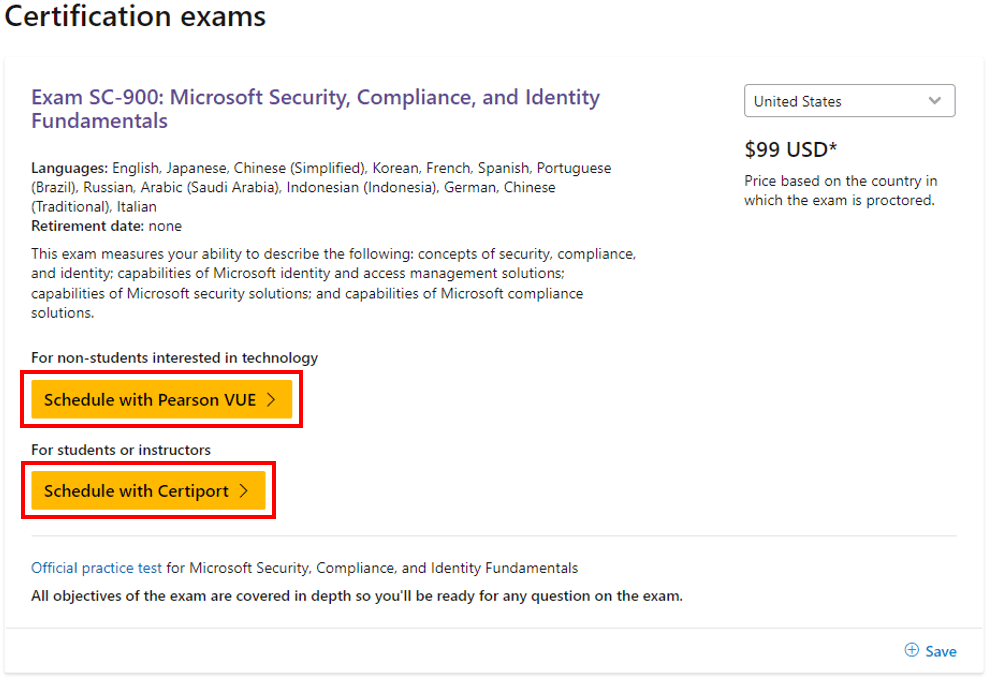Schedule the exam with Certiport
This screenshot has height=681, width=991.
point(149,491)
